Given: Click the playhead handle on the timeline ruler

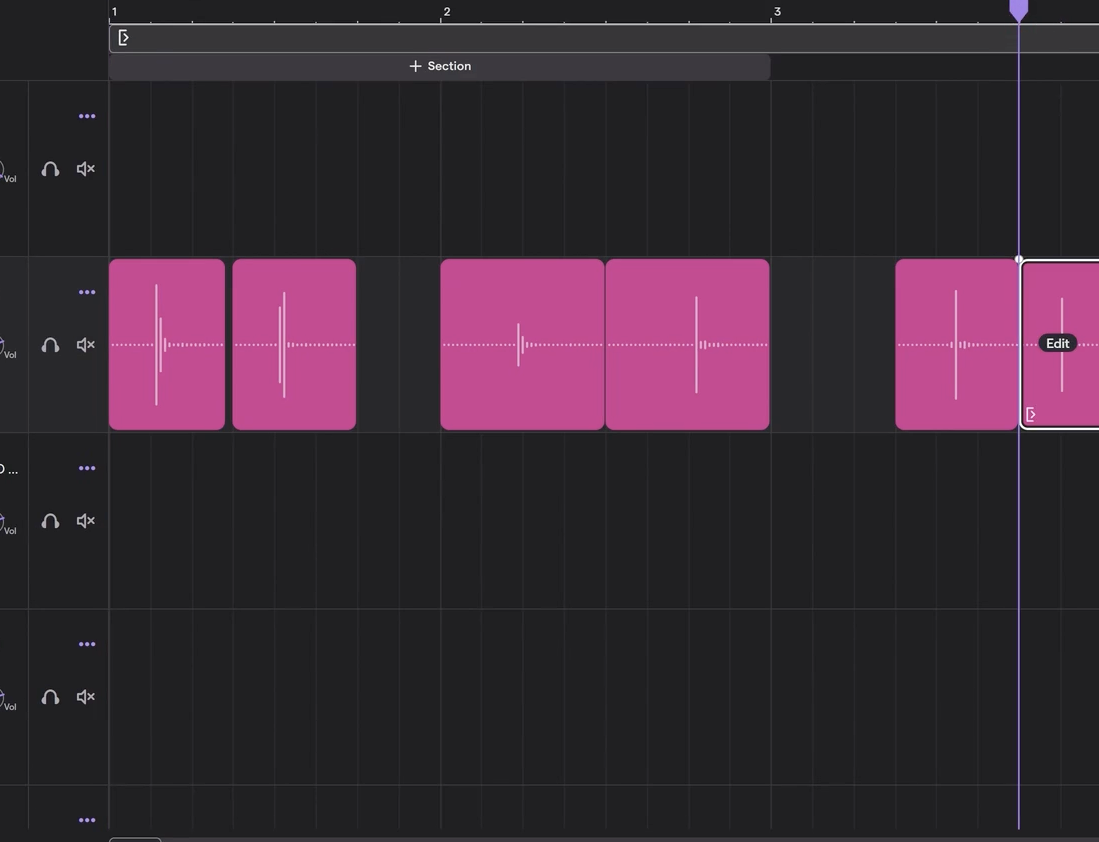Looking at the screenshot, I should (1018, 10).
